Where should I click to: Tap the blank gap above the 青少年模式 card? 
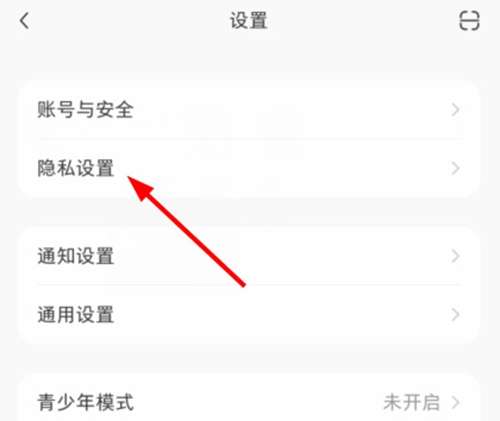tap(249, 359)
